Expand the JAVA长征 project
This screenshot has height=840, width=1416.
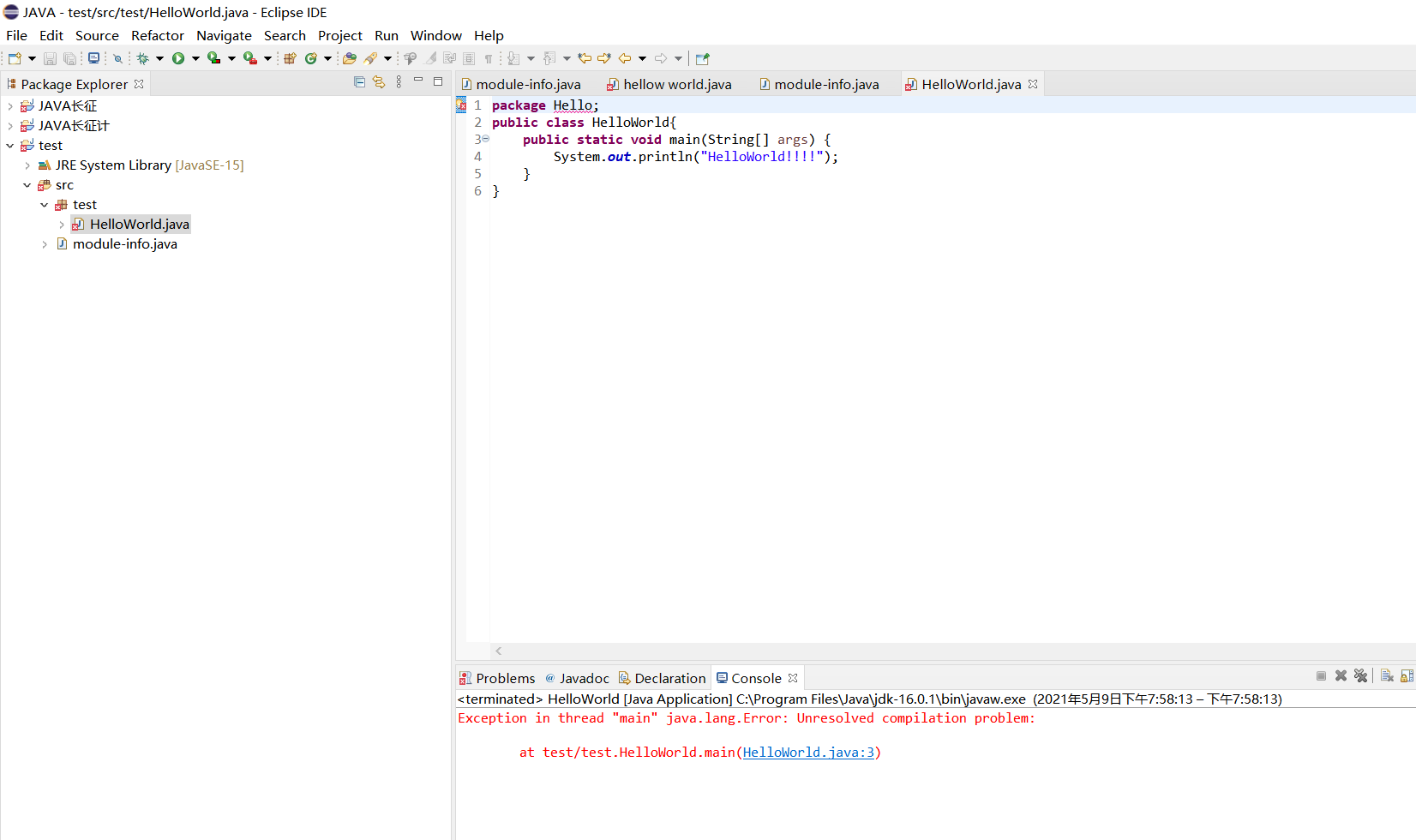[9, 105]
